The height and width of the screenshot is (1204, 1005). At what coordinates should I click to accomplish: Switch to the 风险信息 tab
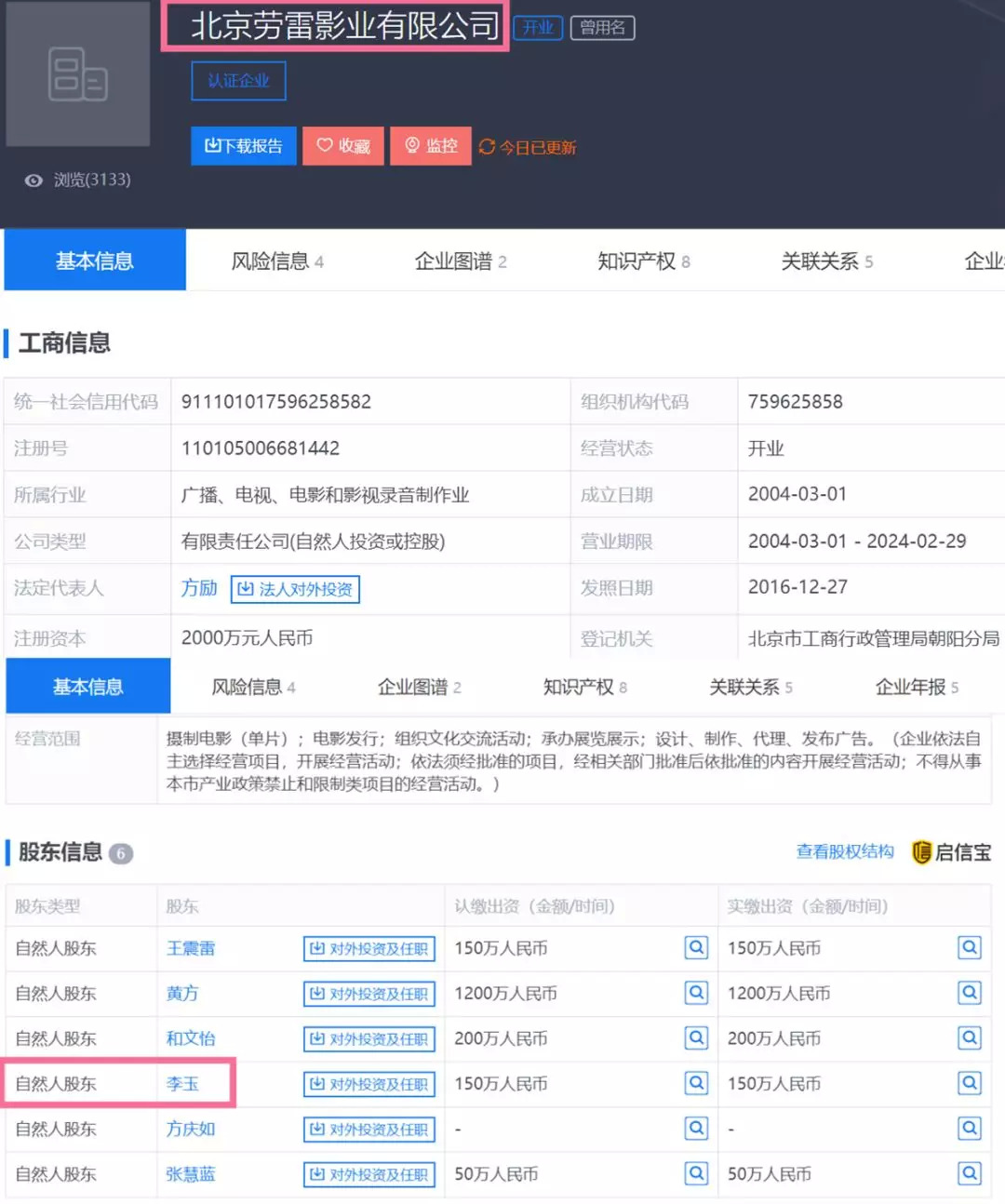(x=276, y=261)
